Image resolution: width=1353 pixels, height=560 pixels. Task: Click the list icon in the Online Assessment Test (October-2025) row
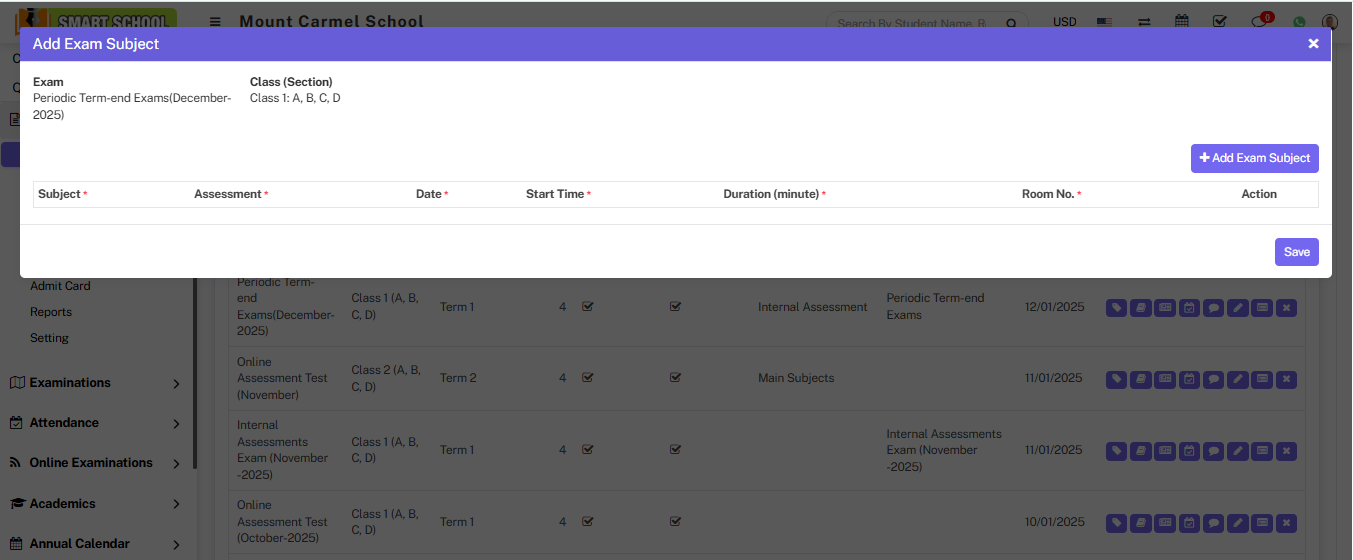coord(1262,523)
